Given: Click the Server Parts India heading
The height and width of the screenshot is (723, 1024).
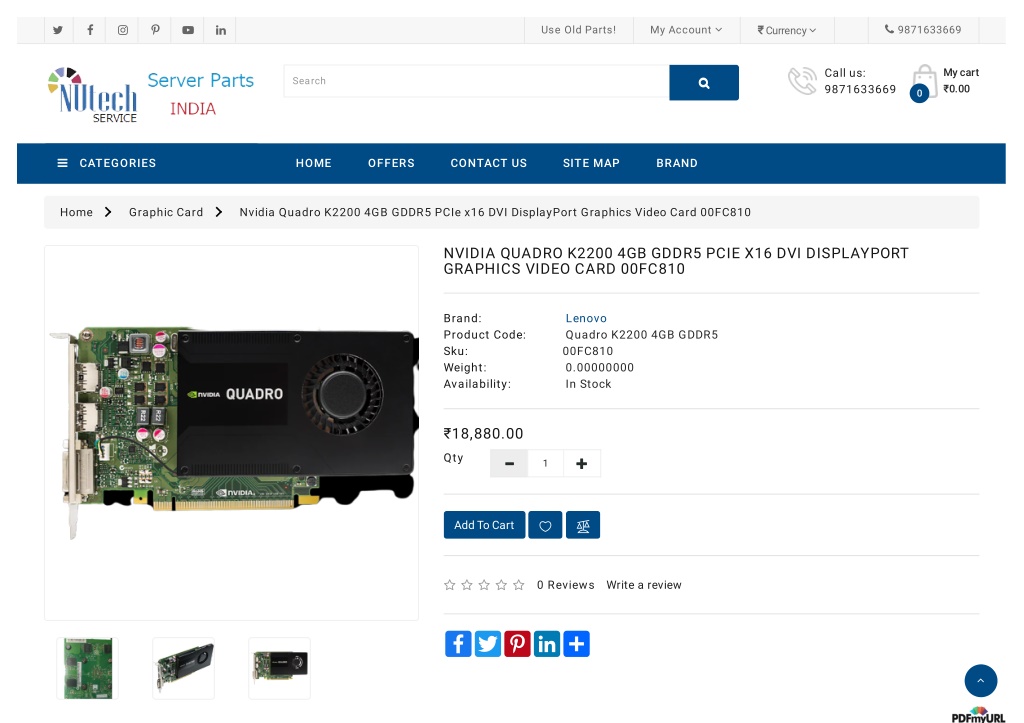Looking at the screenshot, I should (x=200, y=94).
